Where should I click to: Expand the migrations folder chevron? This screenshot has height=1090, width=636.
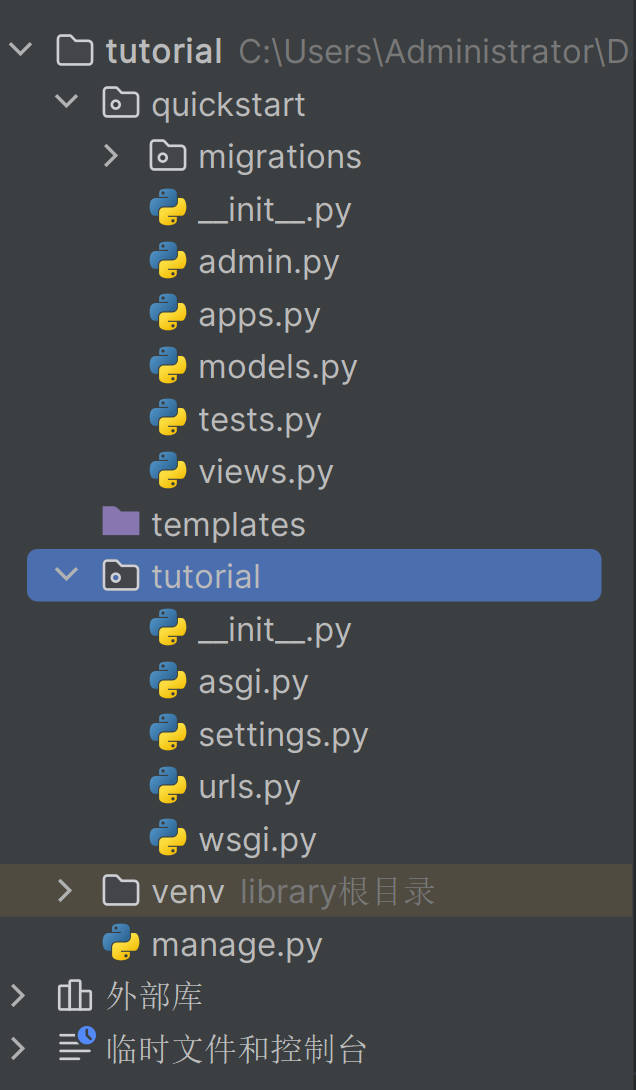(x=111, y=157)
